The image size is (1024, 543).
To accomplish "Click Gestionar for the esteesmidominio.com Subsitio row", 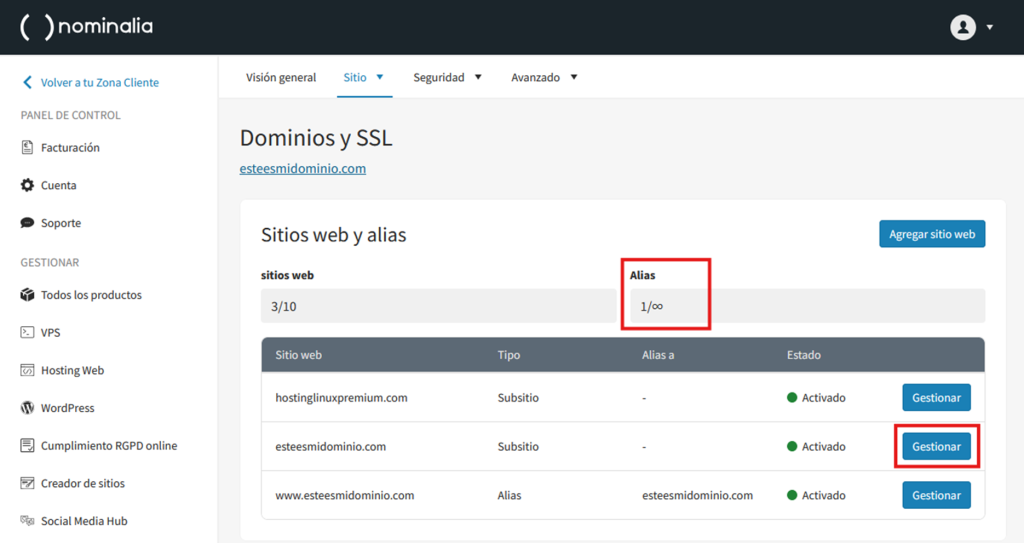I will (936, 446).
